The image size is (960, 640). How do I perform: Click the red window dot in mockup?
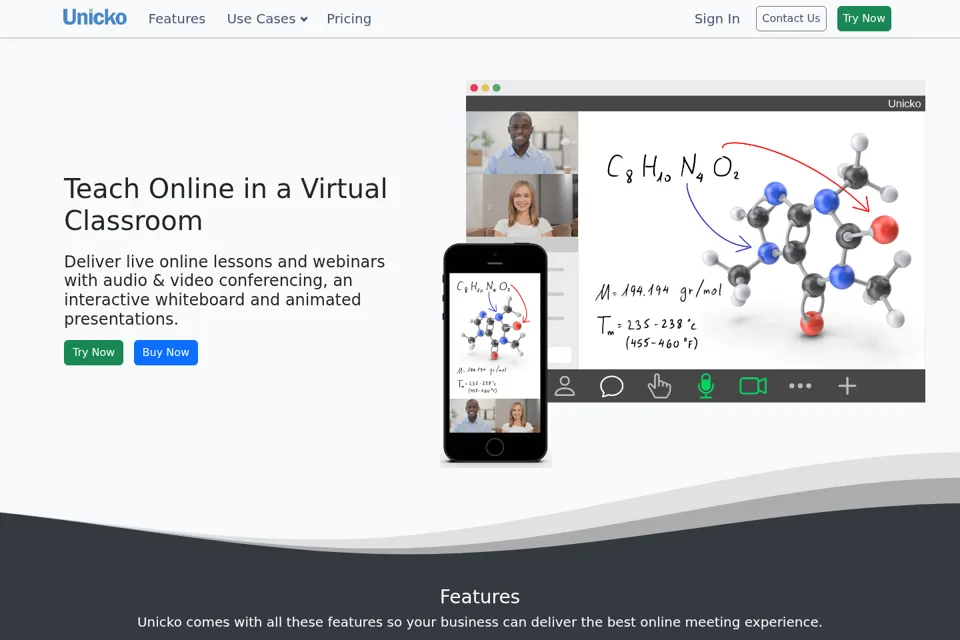[474, 88]
